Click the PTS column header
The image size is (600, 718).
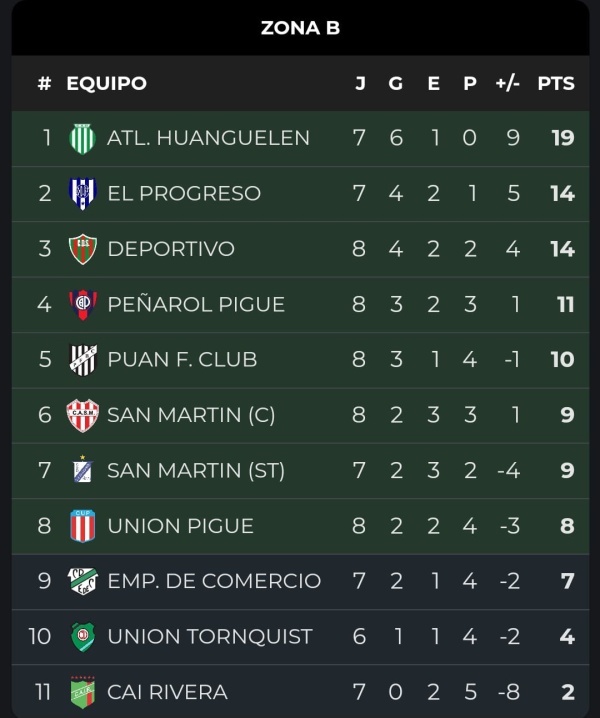[556, 83]
